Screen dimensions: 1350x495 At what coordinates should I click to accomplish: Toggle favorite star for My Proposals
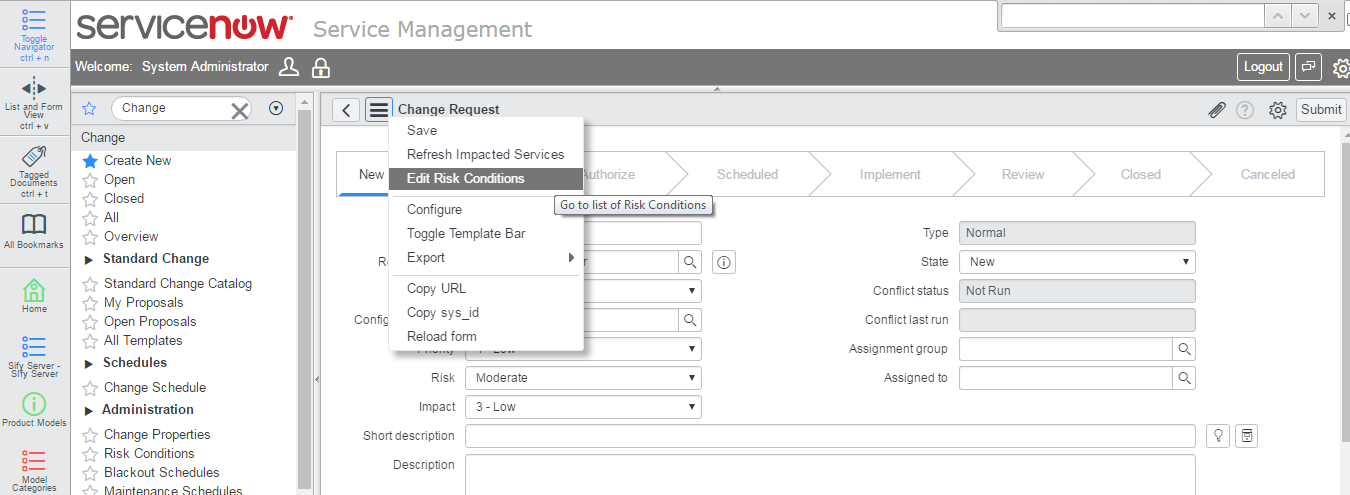tap(90, 303)
